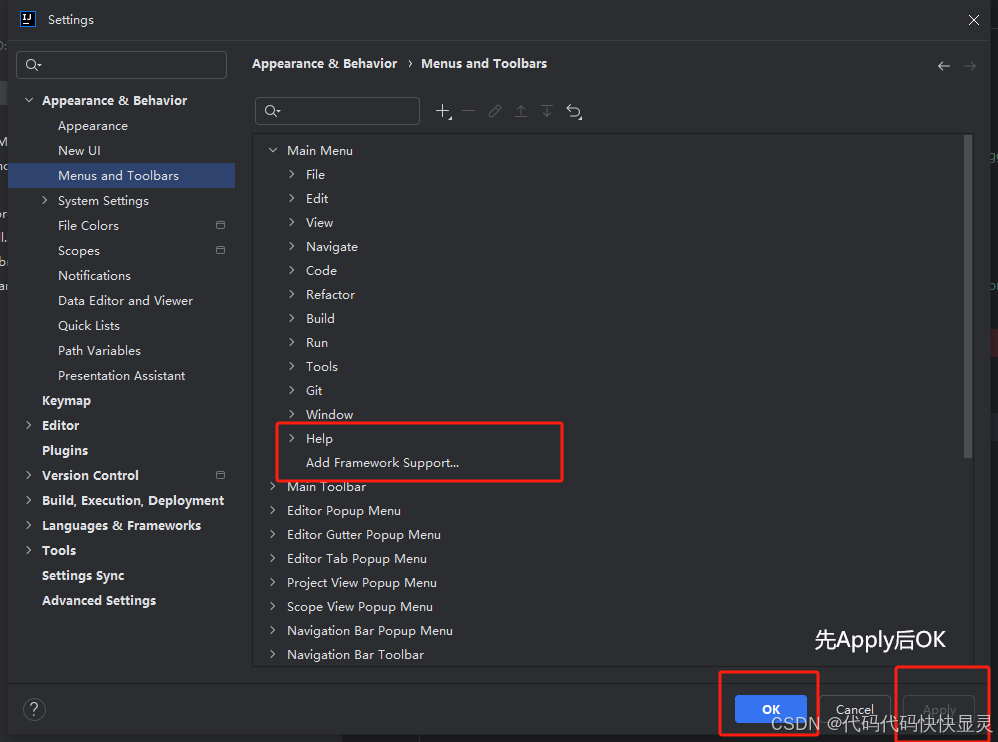Click the Move Up arrow icon
Screen dimensions: 998x742
pyautogui.click(x=521, y=111)
